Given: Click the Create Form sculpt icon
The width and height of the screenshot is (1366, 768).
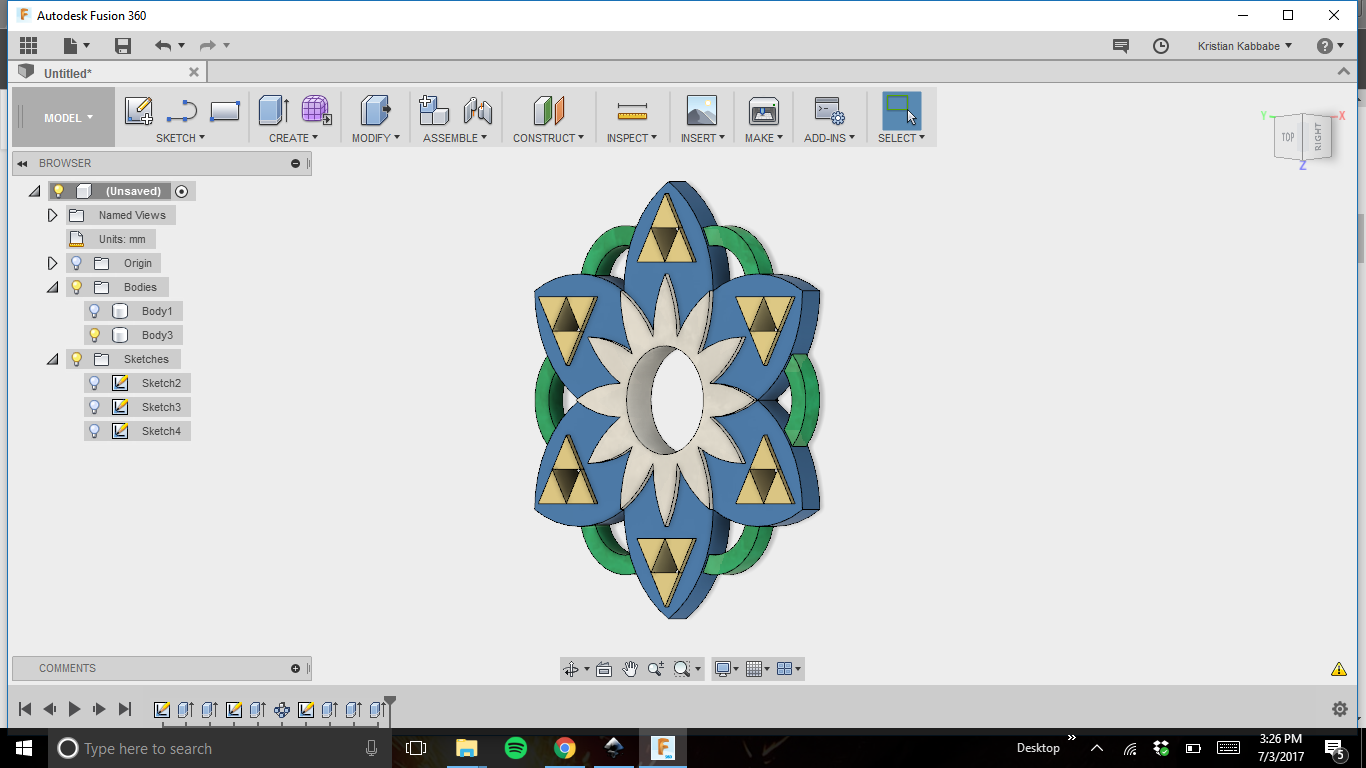Looking at the screenshot, I should 317,110.
